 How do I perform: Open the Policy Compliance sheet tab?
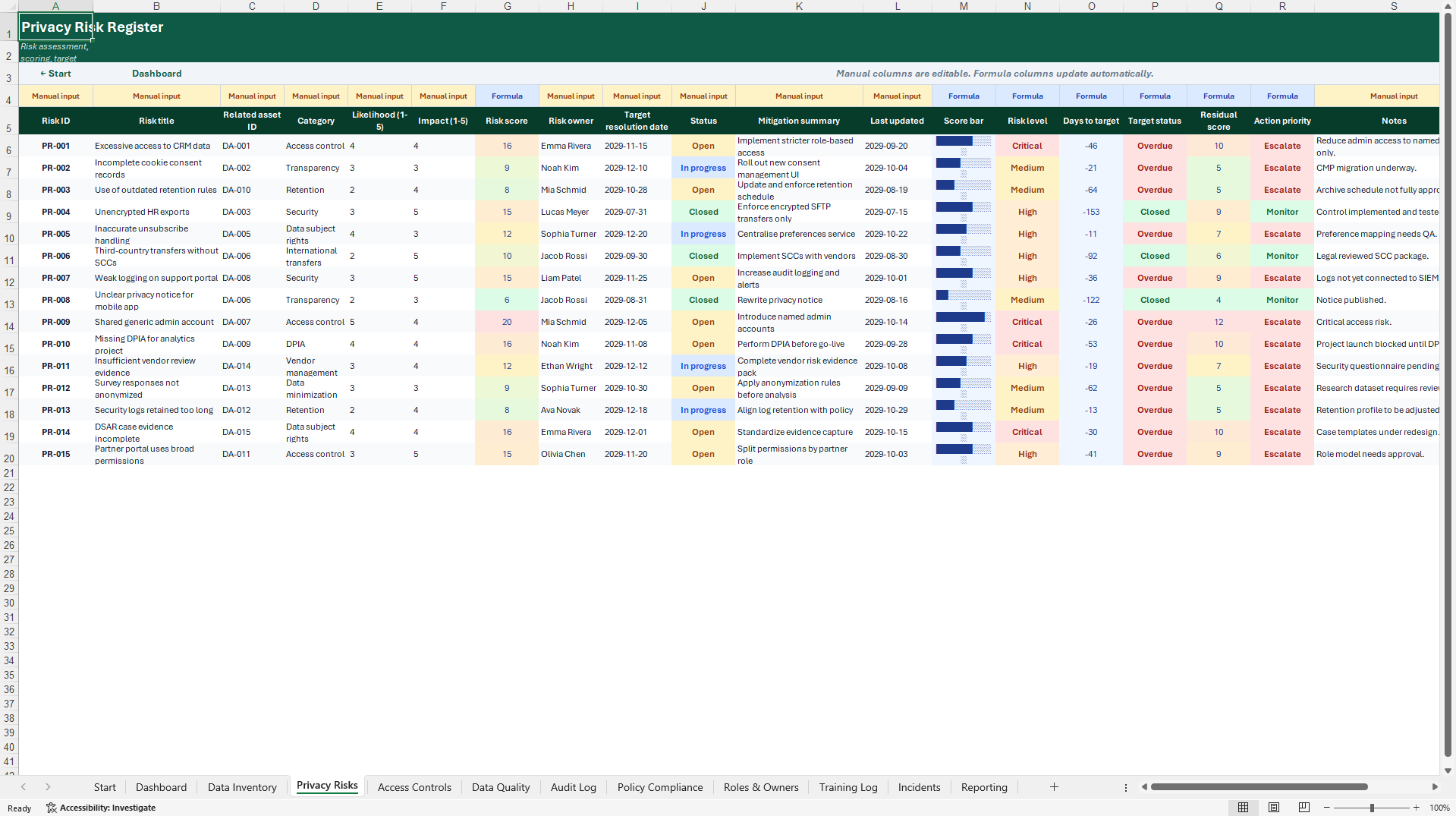[660, 787]
